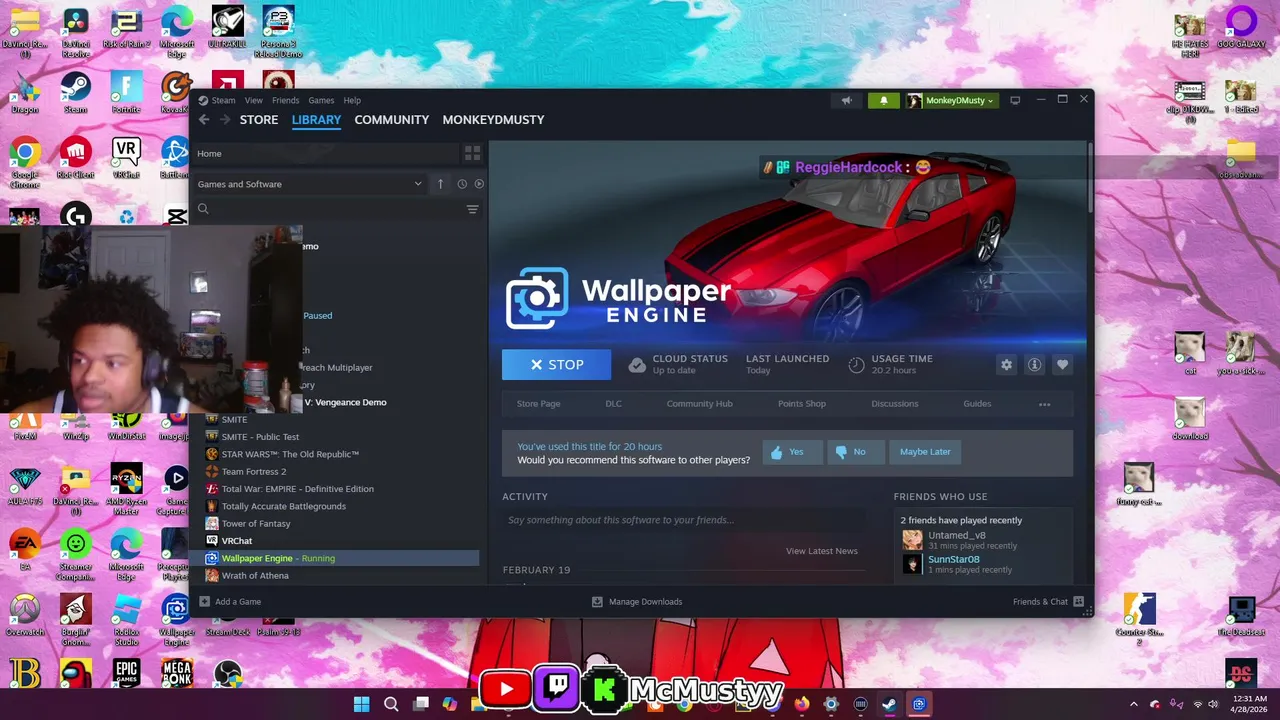Click the Steam announcements megaphone icon
Viewport: 1280px width, 720px height.
846,100
